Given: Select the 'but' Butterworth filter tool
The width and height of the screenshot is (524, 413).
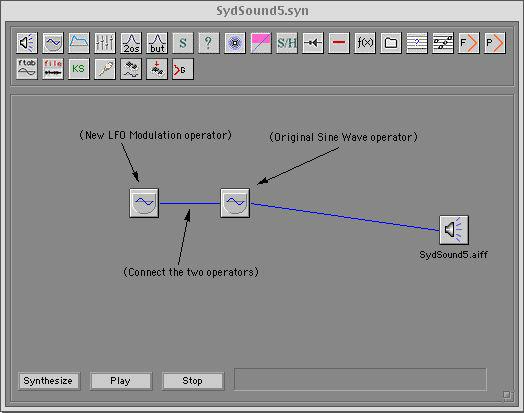Looking at the screenshot, I should (157, 43).
